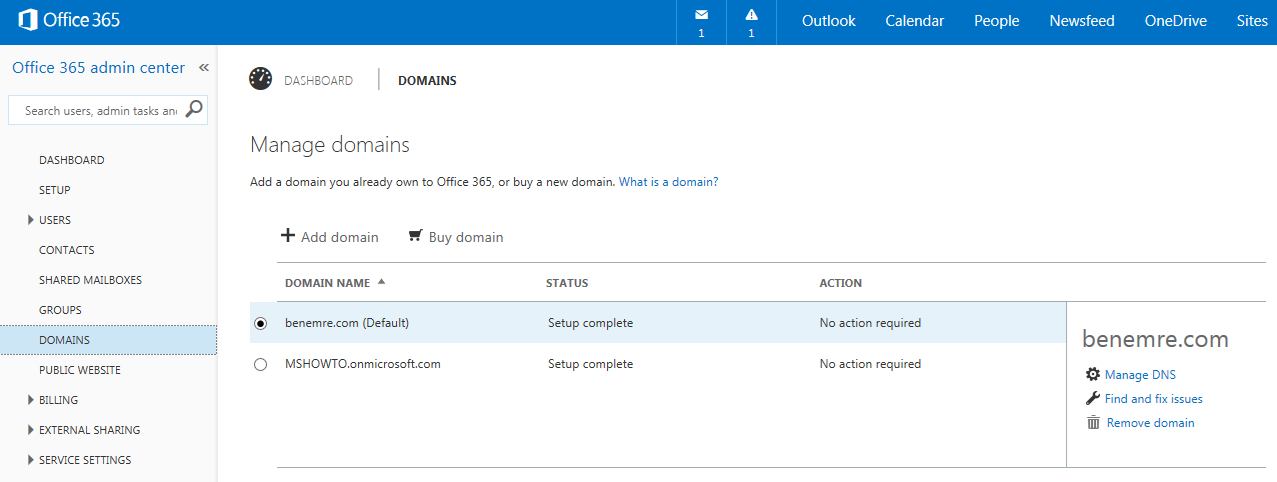Image resolution: width=1277 pixels, height=482 pixels.
Task: Click the shopping cart Buy domain icon
Action: coord(415,237)
